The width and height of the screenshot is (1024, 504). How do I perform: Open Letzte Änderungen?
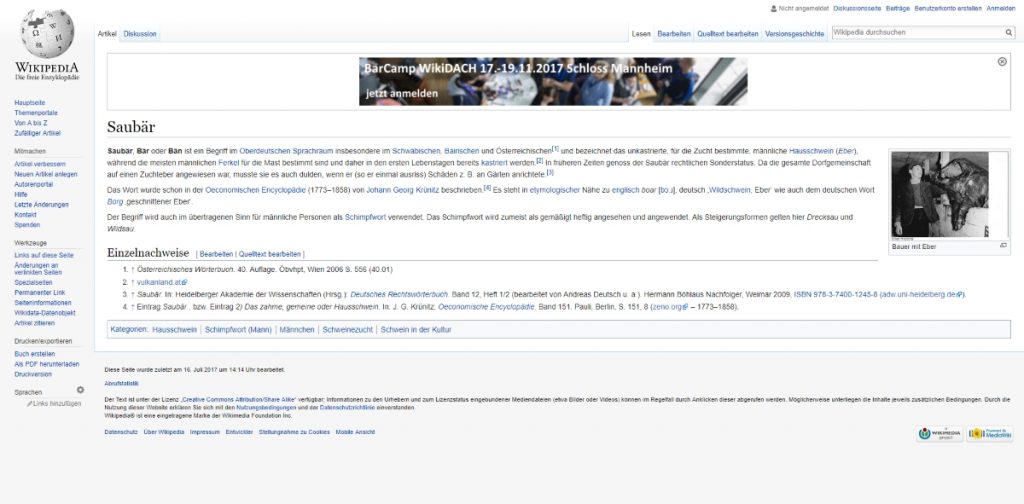pos(41,205)
